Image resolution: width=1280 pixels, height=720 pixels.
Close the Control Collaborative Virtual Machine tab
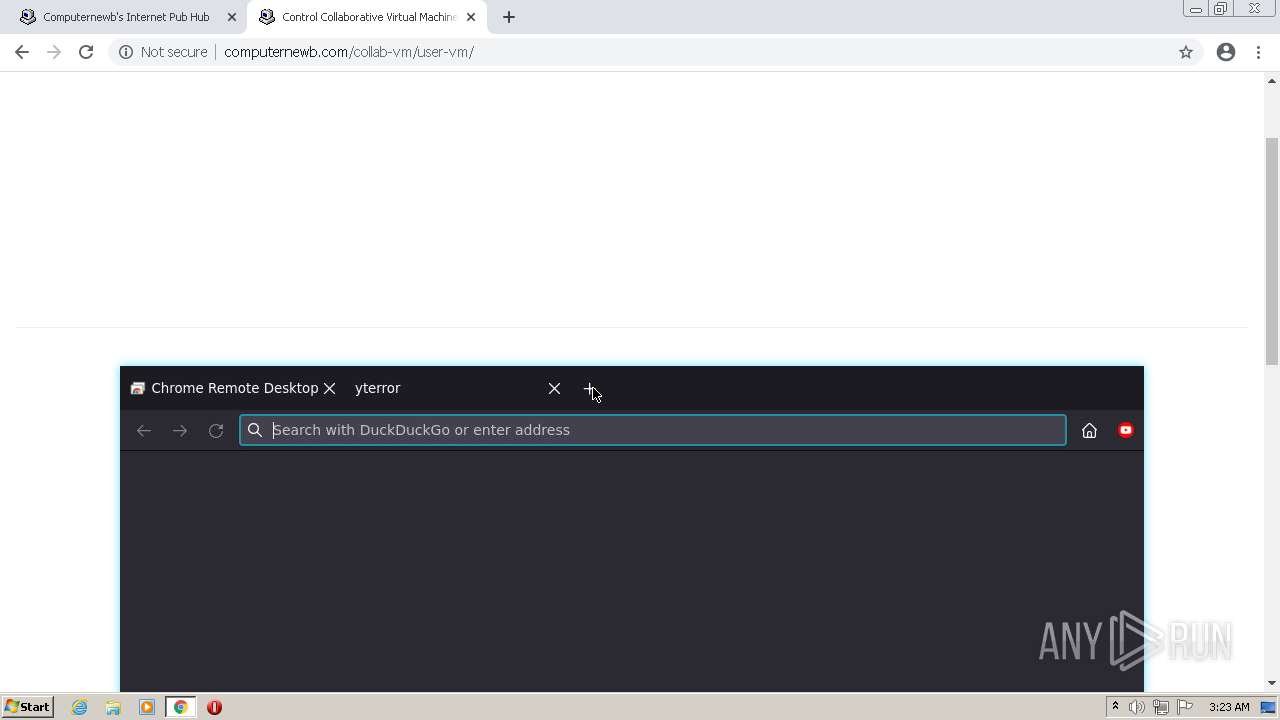tap(471, 17)
